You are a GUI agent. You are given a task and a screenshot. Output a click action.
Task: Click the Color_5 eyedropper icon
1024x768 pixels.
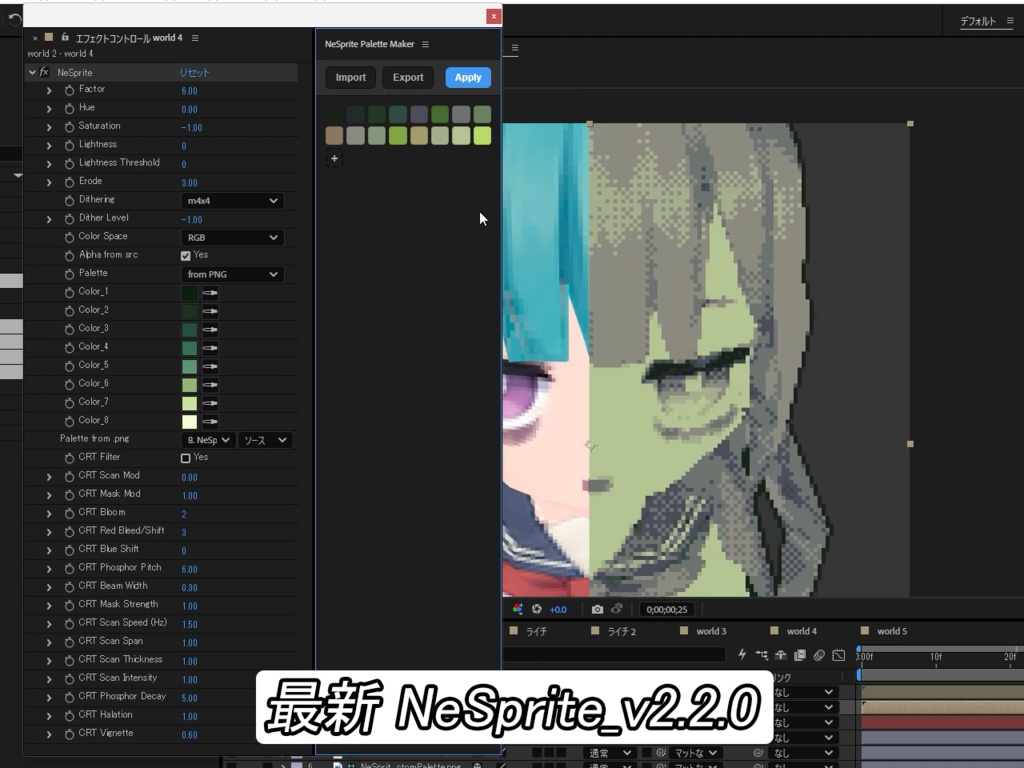[210, 366]
